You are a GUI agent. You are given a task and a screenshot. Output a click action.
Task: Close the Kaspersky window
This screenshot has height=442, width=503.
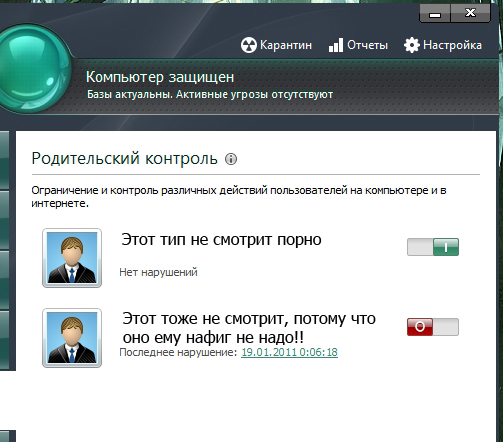tap(470, 13)
